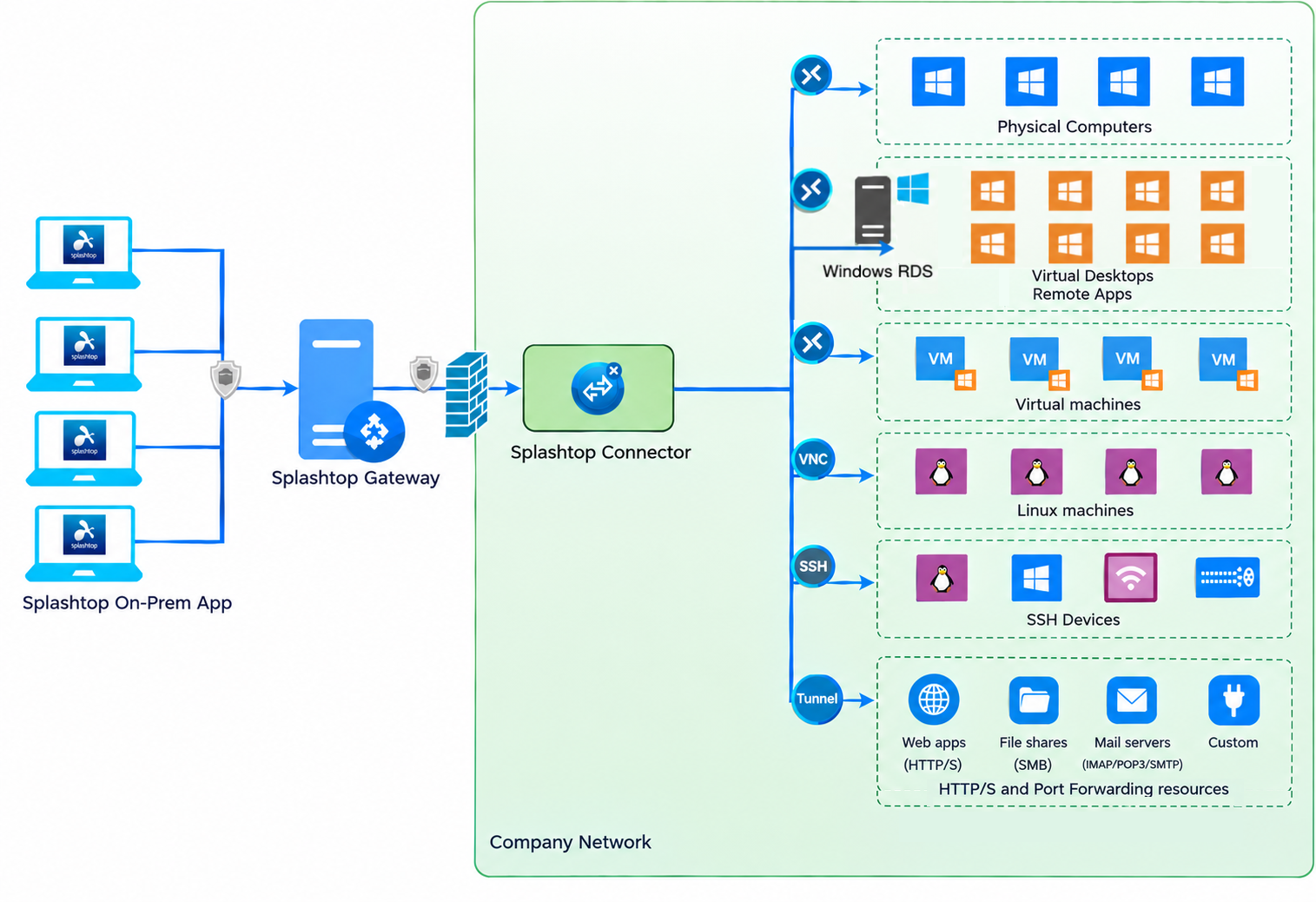Select the Tunnel protocol badge

pyautogui.click(x=817, y=699)
